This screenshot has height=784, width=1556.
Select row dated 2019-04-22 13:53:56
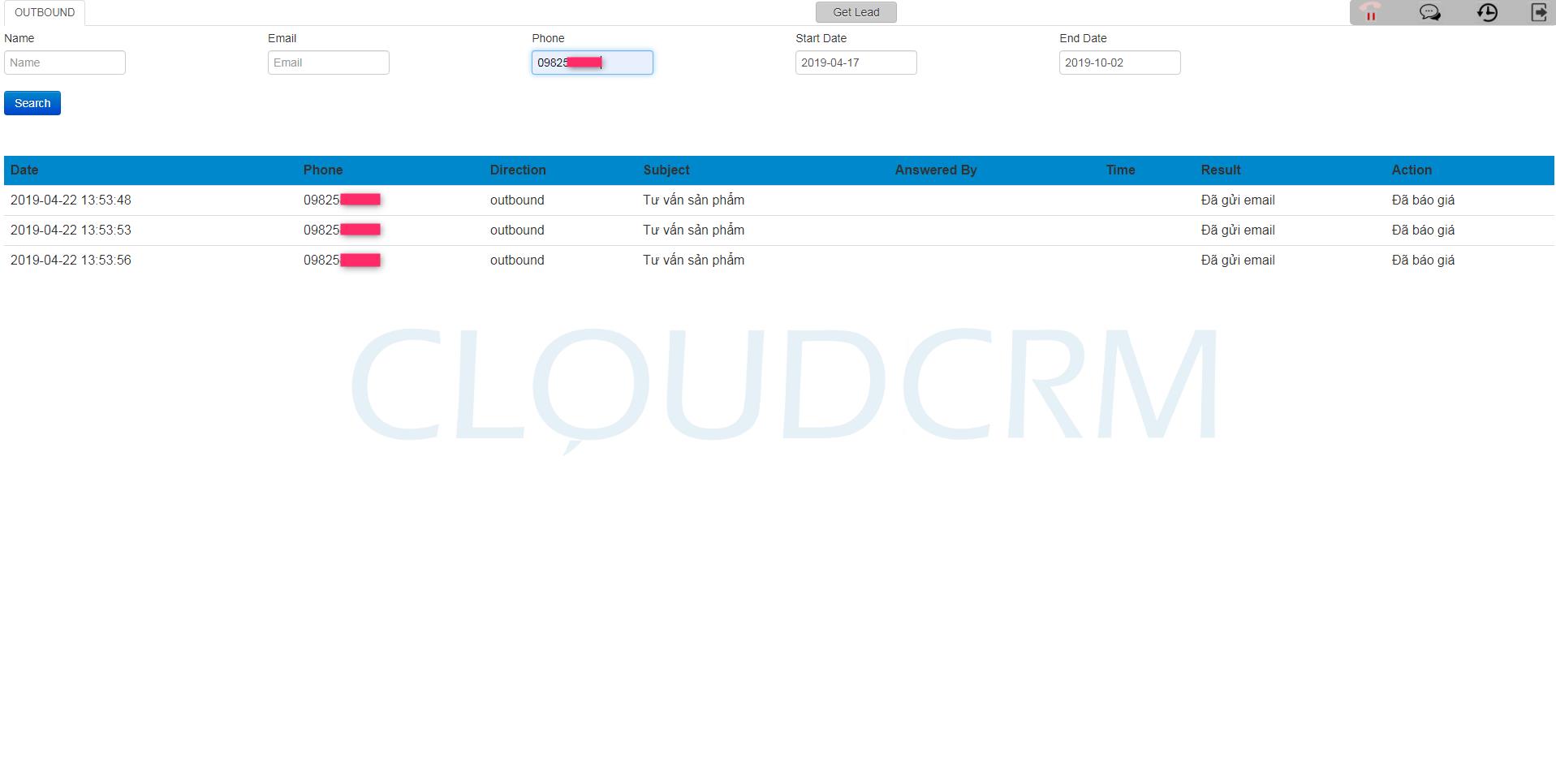tap(779, 261)
